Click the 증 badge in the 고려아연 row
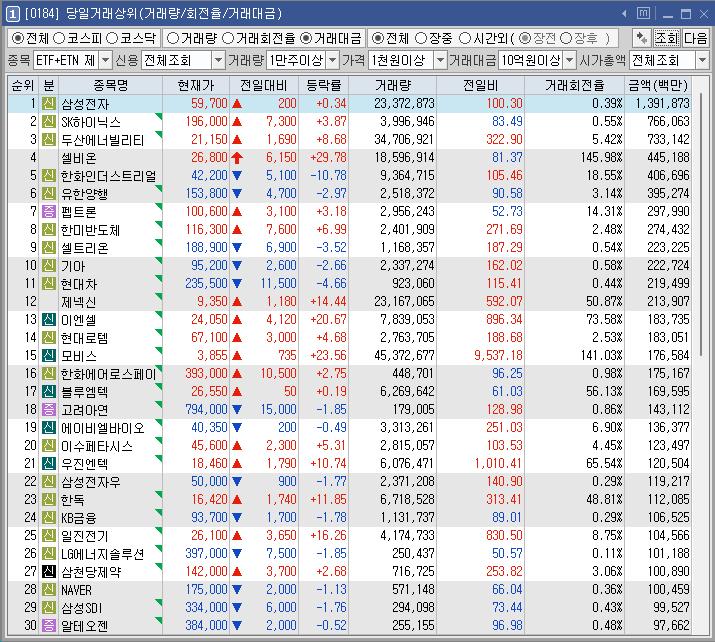715x642 pixels. (x=49, y=409)
